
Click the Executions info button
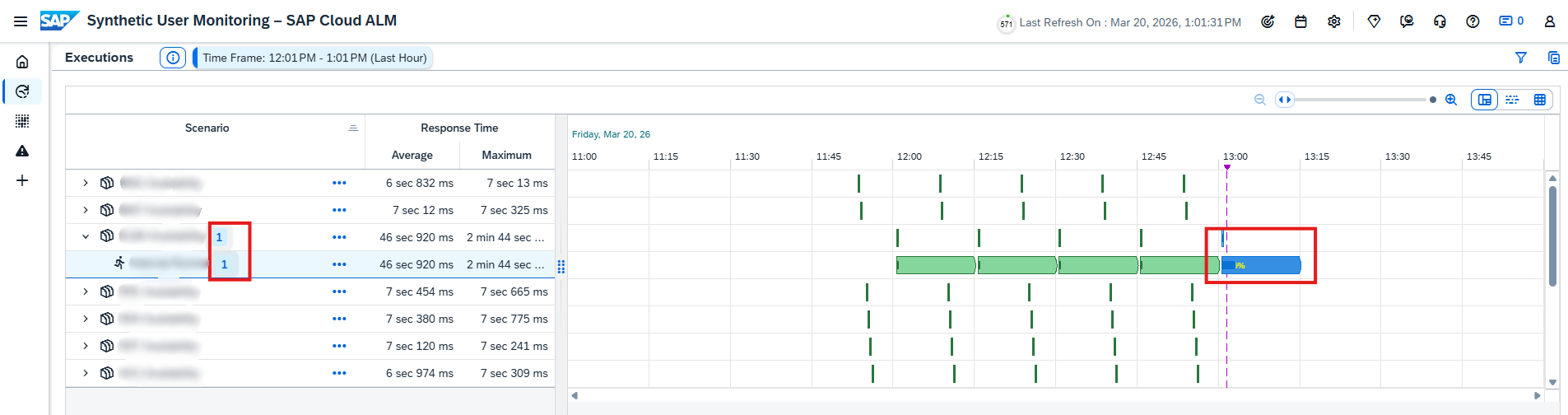[x=173, y=58]
